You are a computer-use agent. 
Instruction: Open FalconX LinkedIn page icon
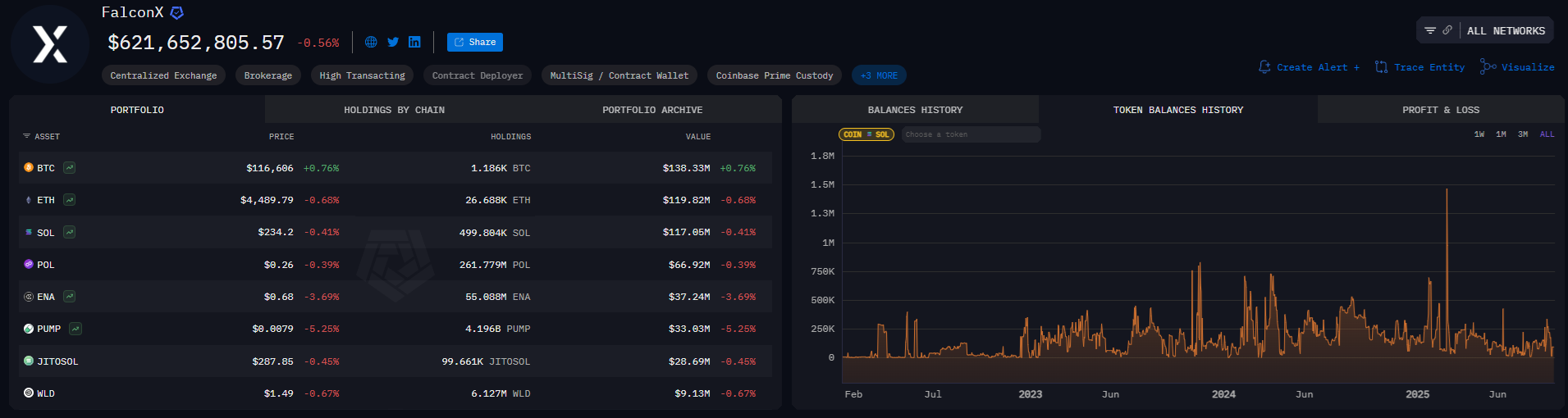(414, 42)
